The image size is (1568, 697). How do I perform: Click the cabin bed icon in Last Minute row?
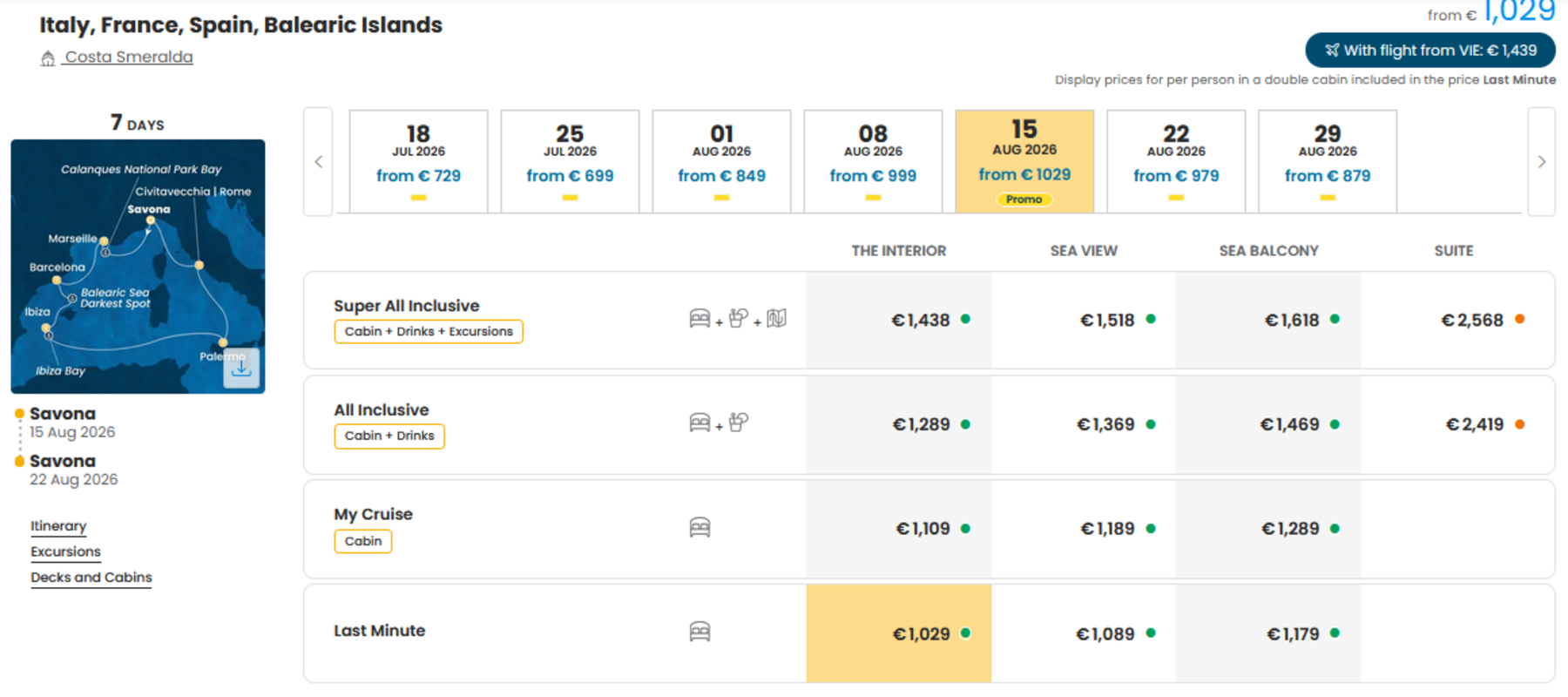[700, 632]
